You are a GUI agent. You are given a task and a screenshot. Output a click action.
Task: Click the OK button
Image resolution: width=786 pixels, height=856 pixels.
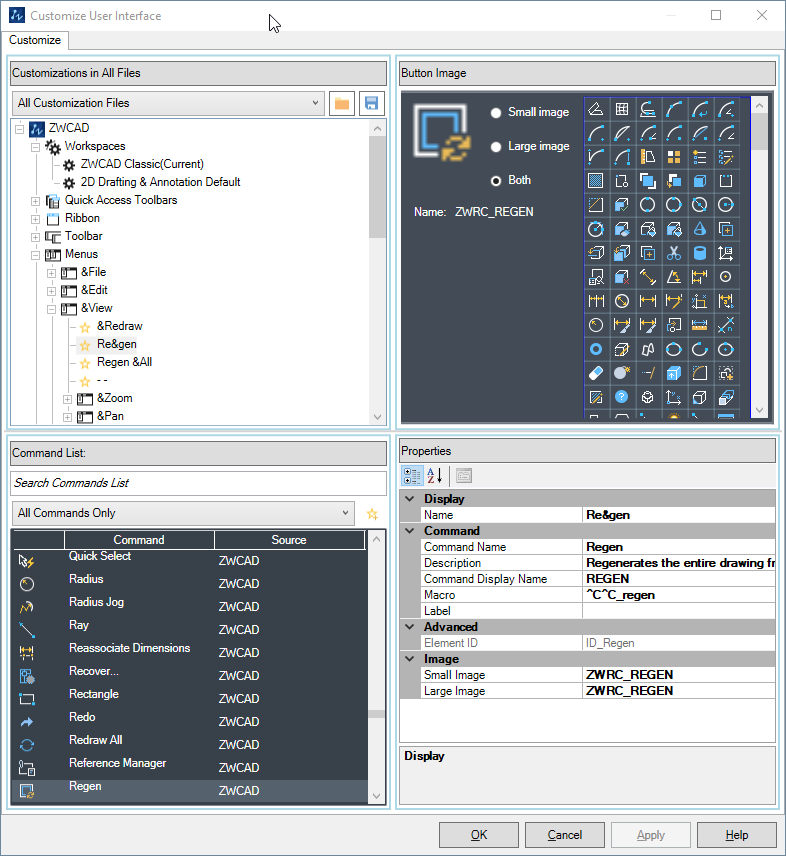coord(479,835)
